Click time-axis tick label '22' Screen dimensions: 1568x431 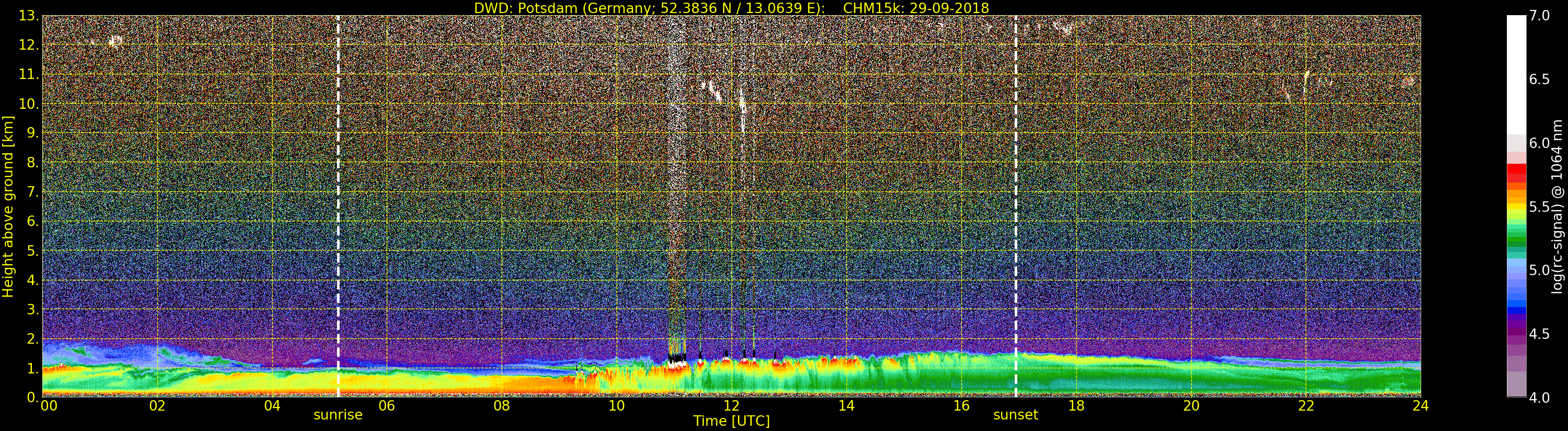coord(1306,406)
